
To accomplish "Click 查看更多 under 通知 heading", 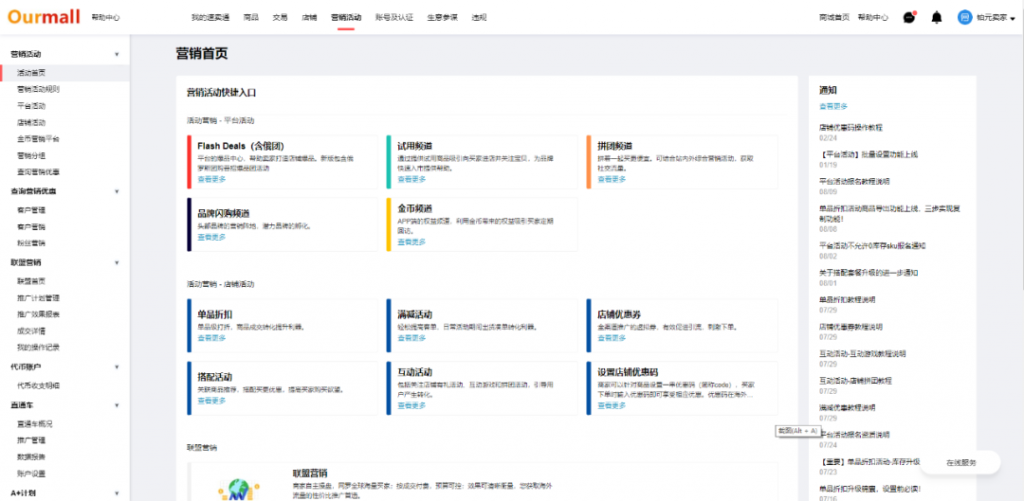I will point(833,106).
